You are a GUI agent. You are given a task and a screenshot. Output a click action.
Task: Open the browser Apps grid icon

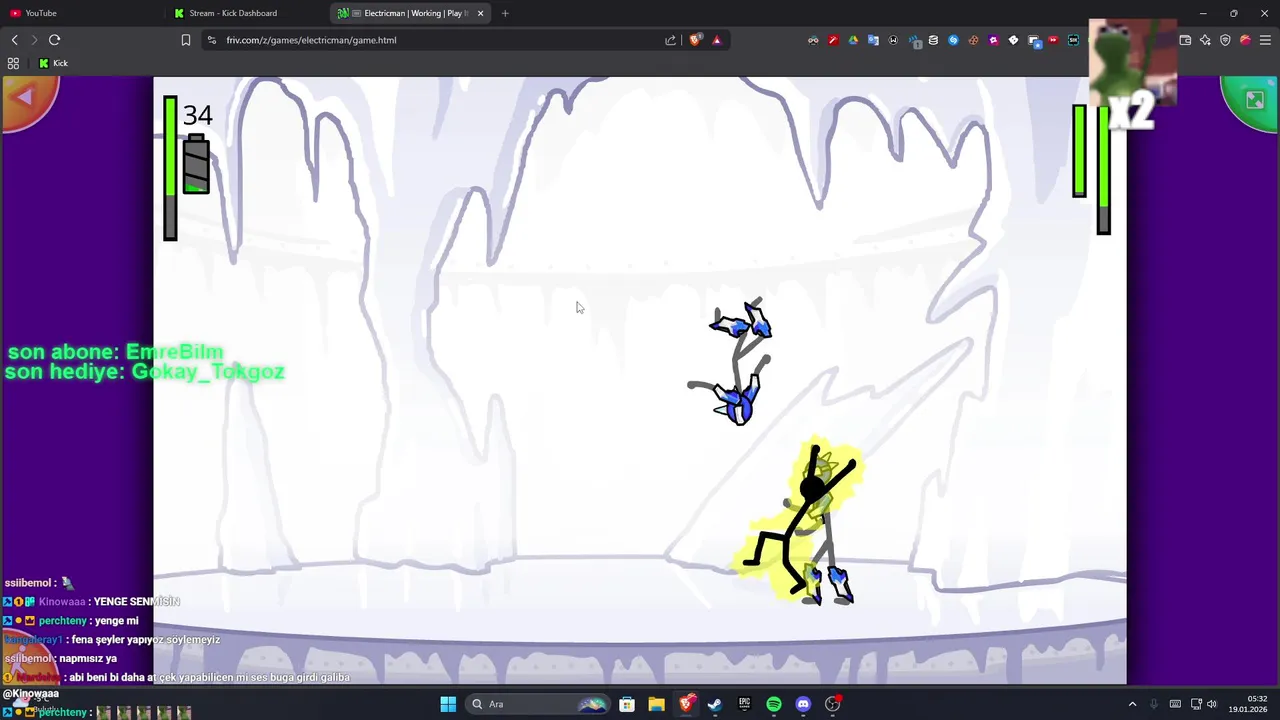pos(13,63)
